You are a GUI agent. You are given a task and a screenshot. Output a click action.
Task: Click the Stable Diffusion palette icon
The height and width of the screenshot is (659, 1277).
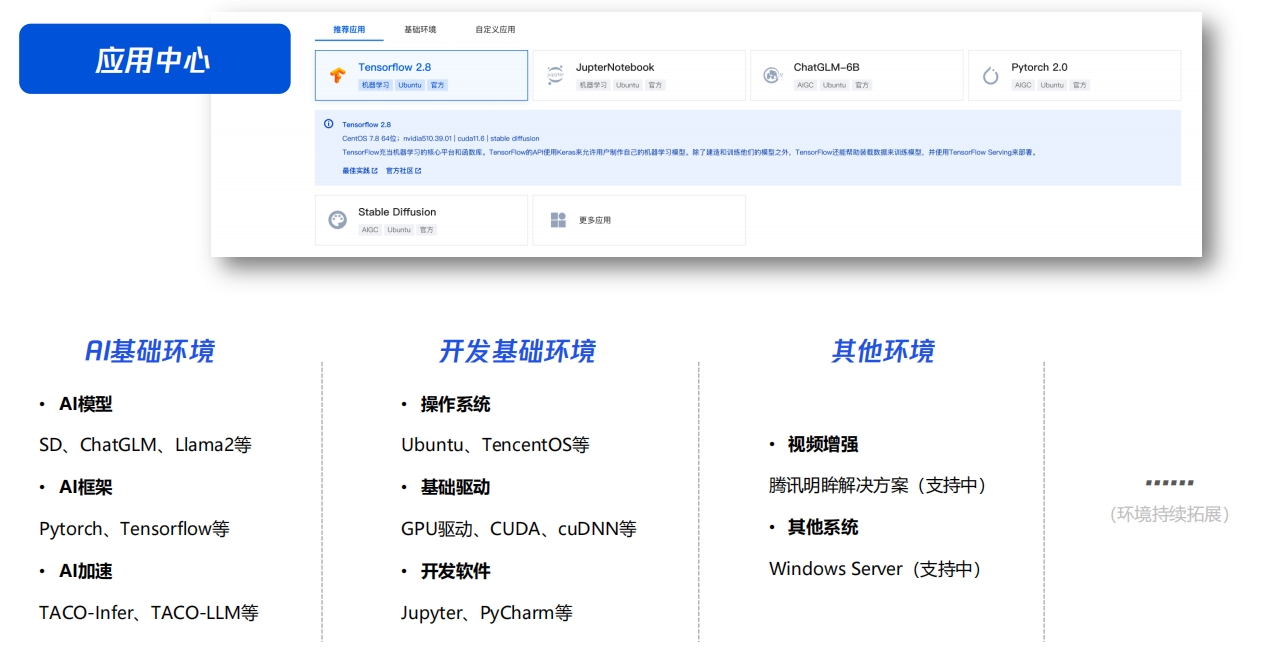[x=337, y=220]
